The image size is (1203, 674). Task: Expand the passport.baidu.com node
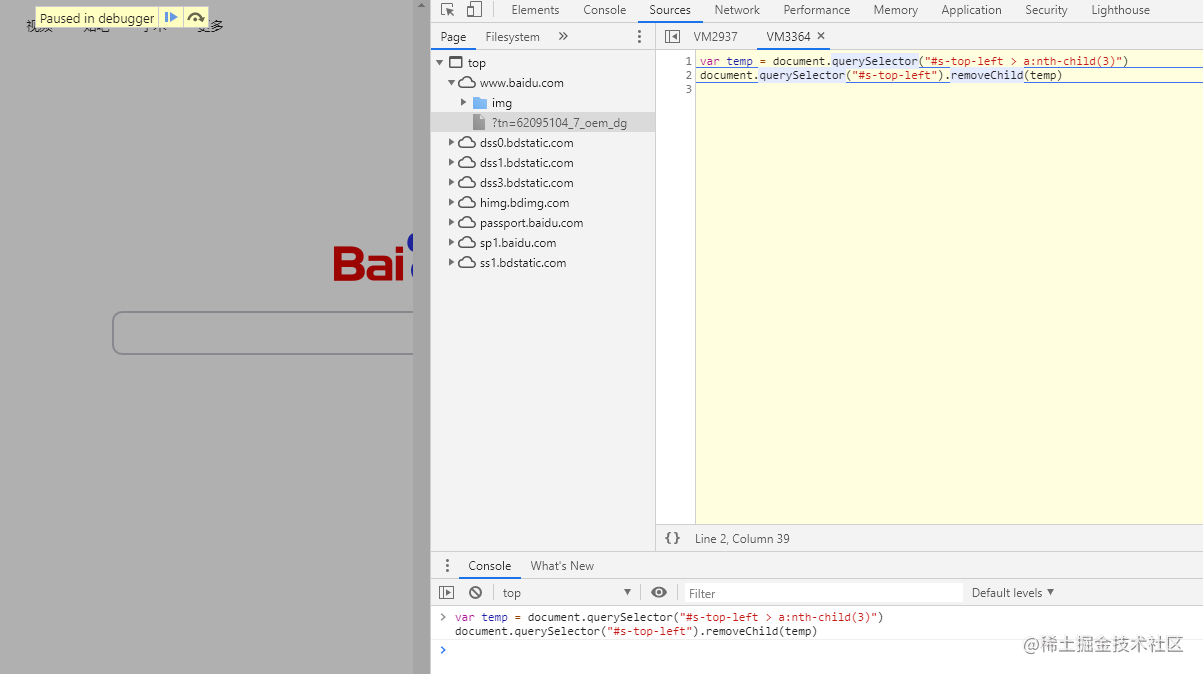pyautogui.click(x=451, y=223)
